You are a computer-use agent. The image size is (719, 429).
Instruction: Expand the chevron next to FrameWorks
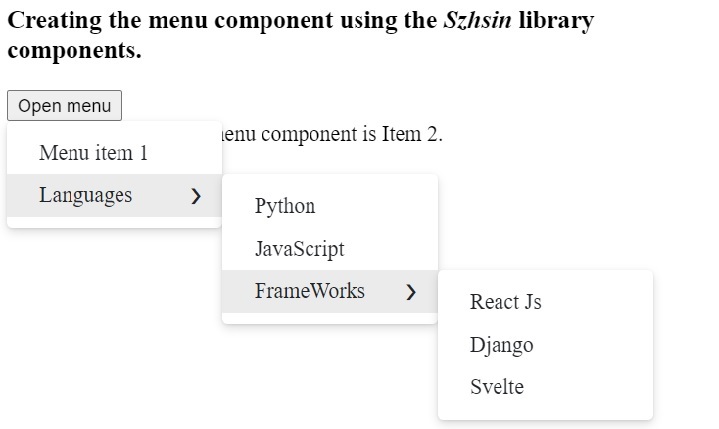click(411, 292)
